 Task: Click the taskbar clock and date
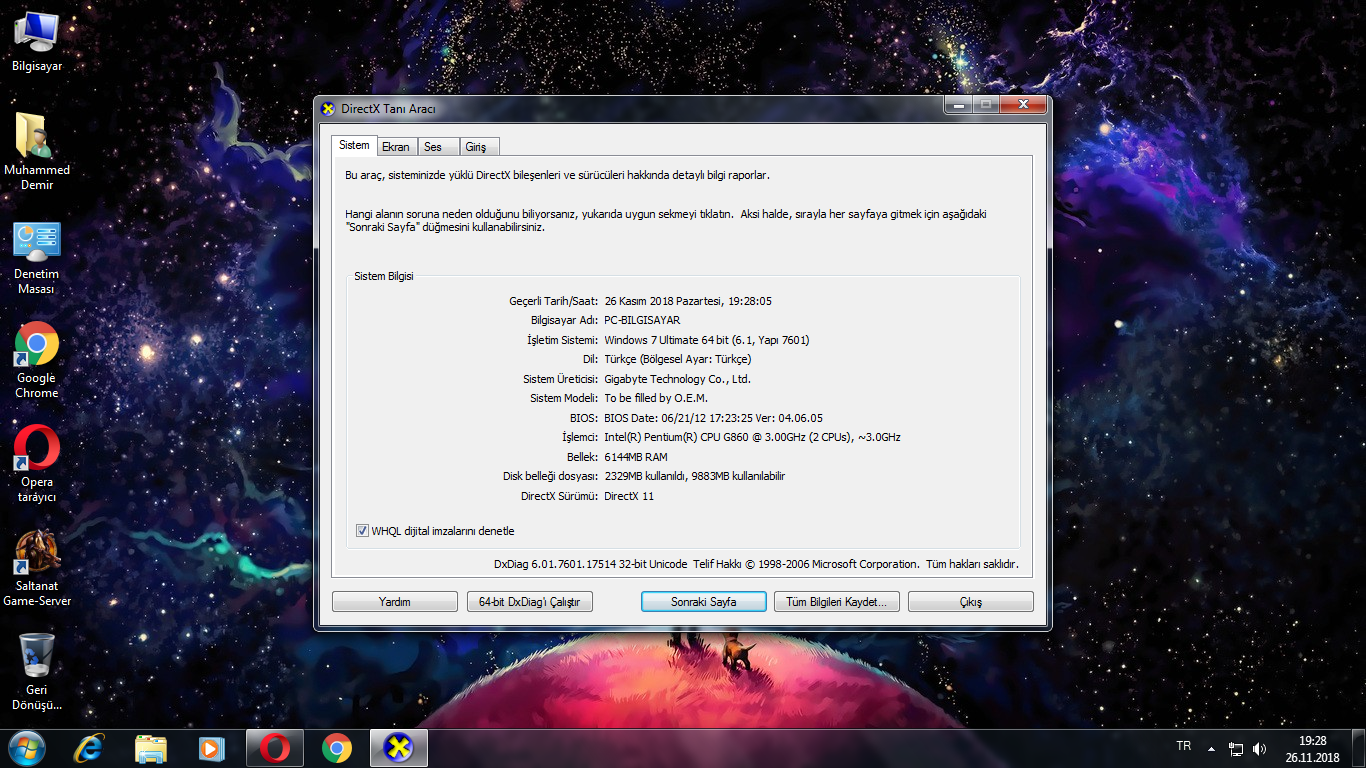click(1312, 748)
